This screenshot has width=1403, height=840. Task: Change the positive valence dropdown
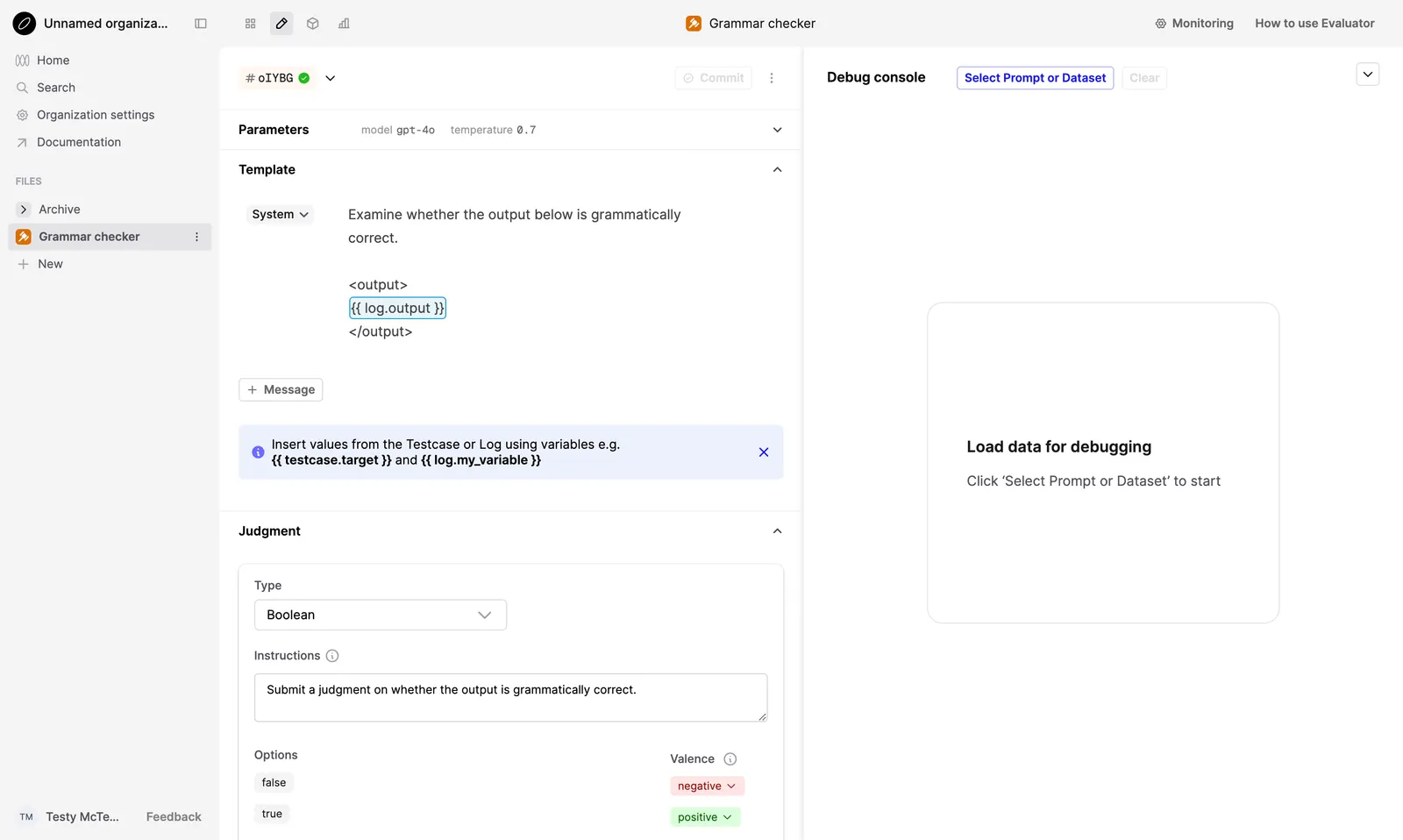(x=705, y=817)
